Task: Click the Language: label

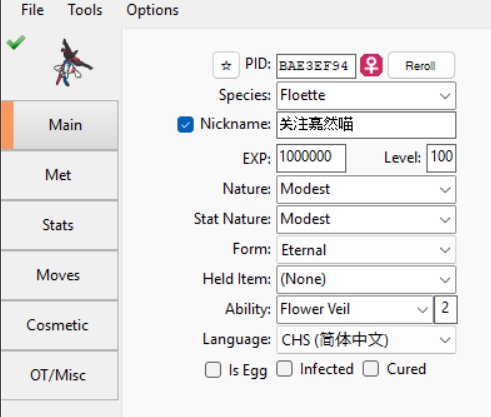Action: [x=237, y=340]
